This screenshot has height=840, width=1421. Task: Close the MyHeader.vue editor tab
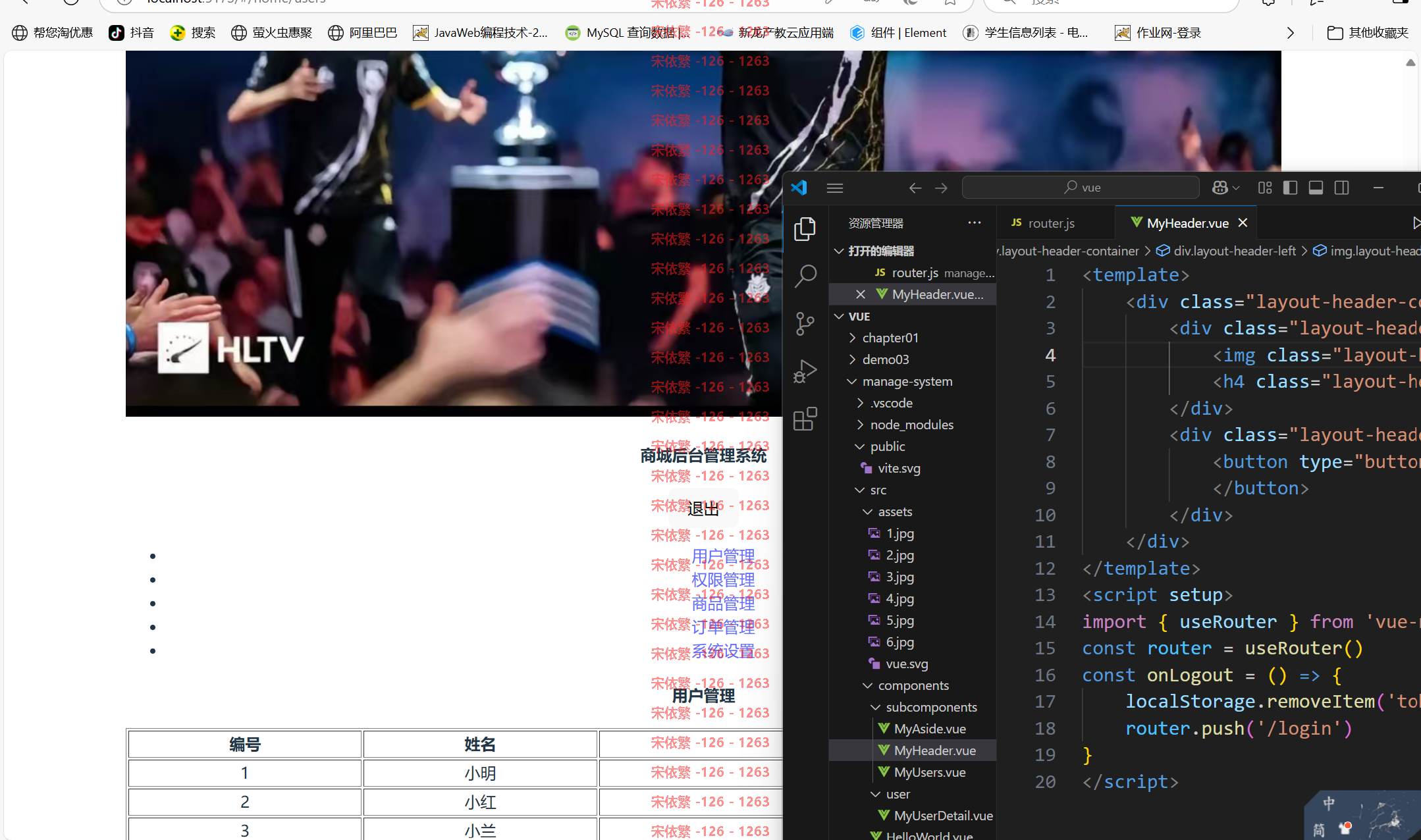pos(1243,223)
